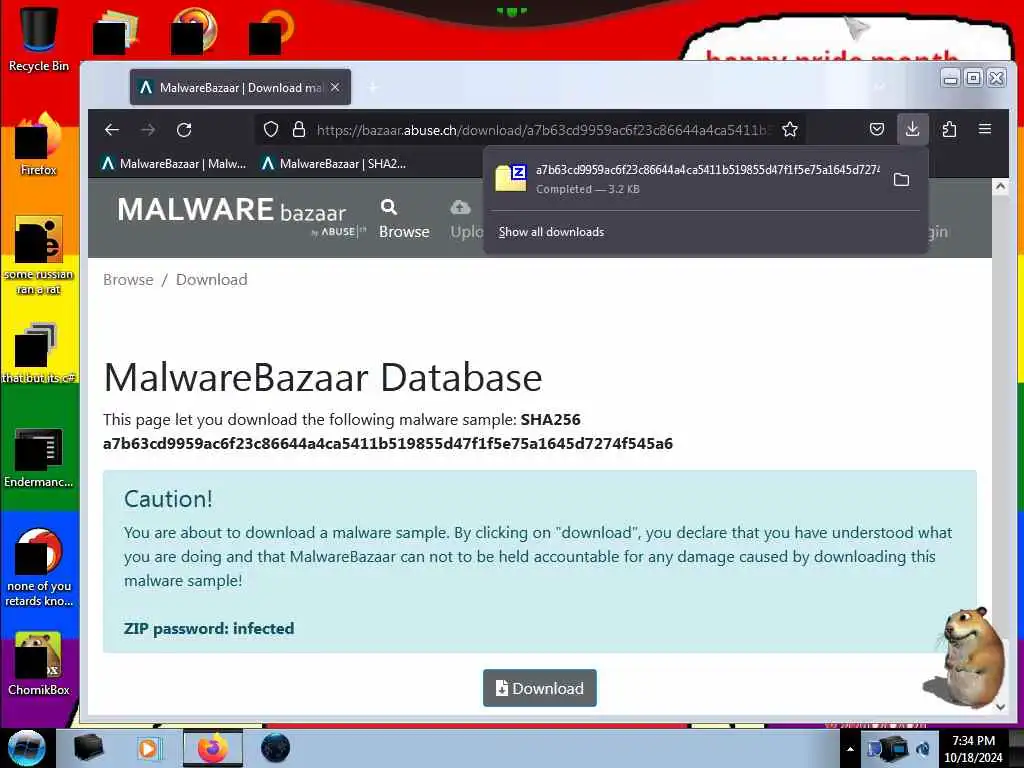Open the ChomikBox desktop icon
This screenshot has height=768, width=1024.
(39, 664)
